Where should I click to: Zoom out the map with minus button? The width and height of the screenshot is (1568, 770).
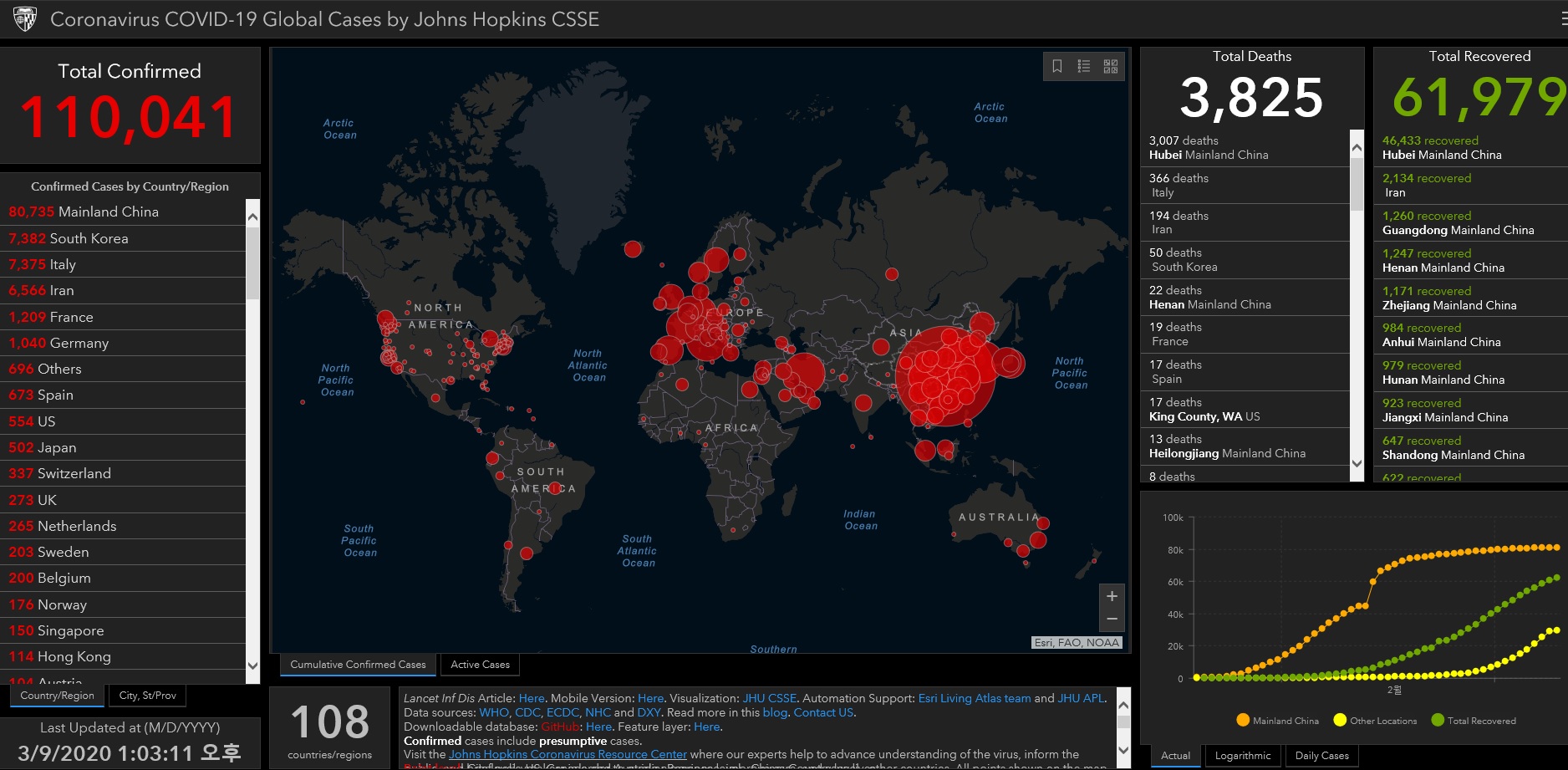click(1112, 620)
